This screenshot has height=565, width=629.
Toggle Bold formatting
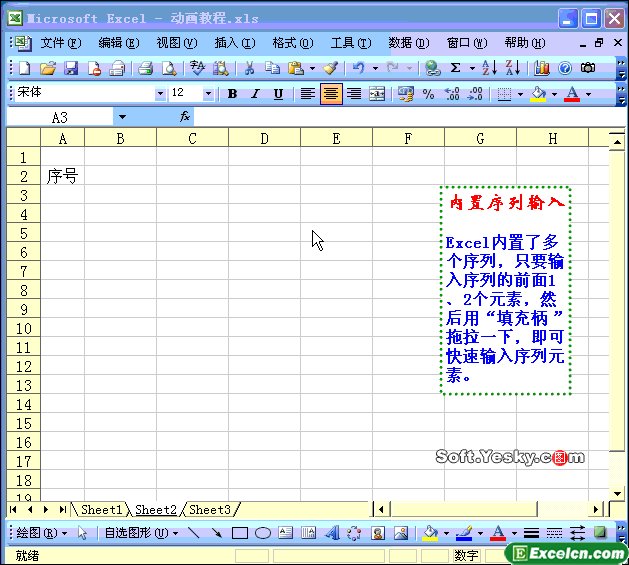click(232, 94)
